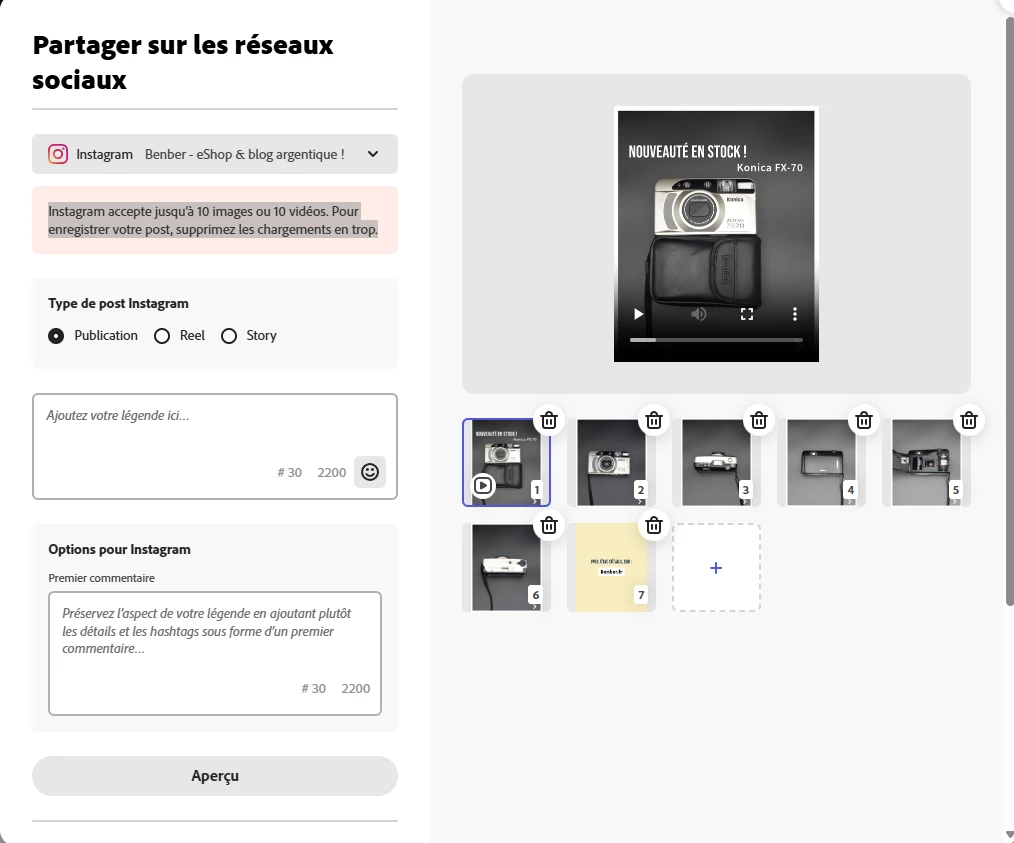This screenshot has width=1014, height=843.
Task: Open the emoji picker in caption box
Action: 370,472
